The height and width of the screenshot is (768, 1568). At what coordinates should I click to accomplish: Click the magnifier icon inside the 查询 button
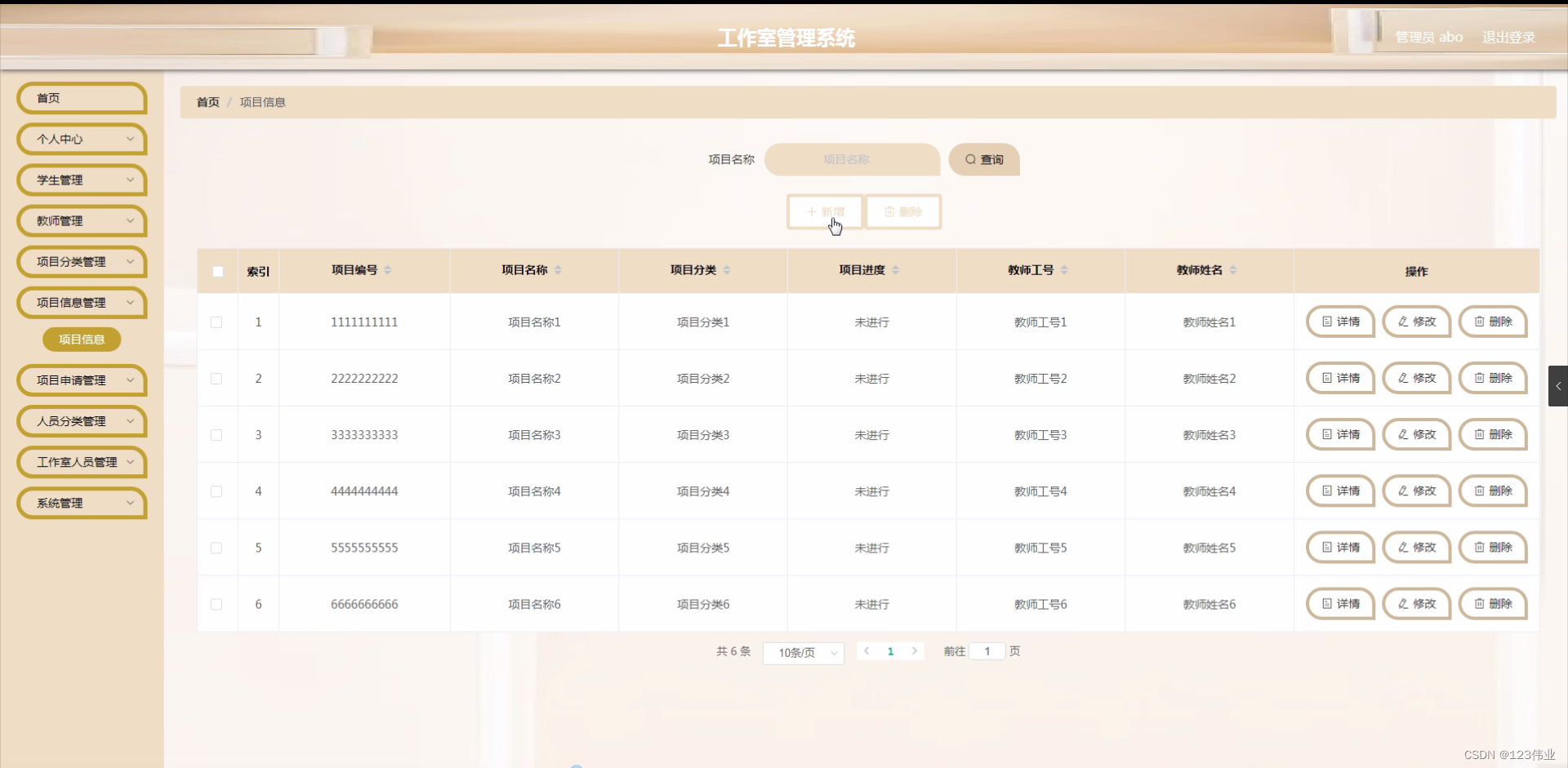point(969,159)
